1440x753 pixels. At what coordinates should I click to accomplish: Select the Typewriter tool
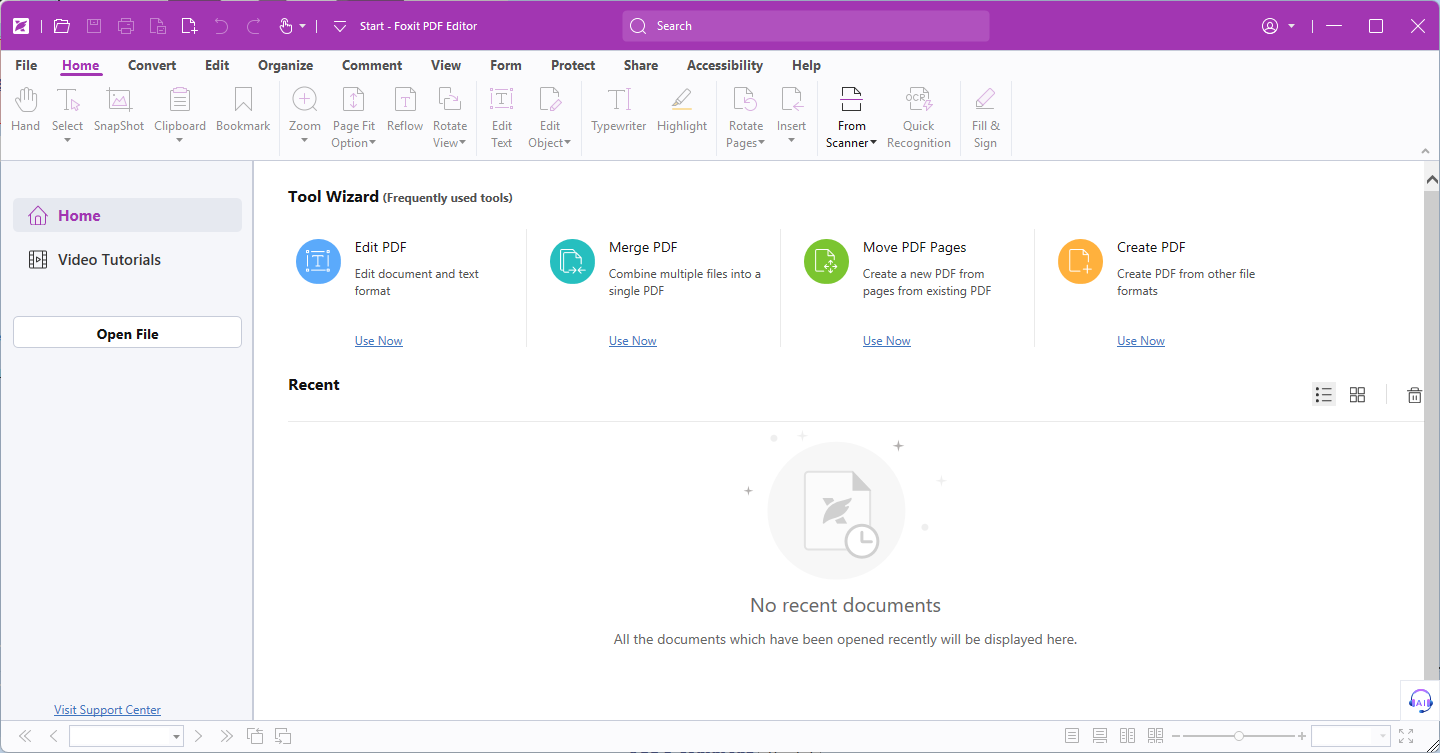coord(618,110)
